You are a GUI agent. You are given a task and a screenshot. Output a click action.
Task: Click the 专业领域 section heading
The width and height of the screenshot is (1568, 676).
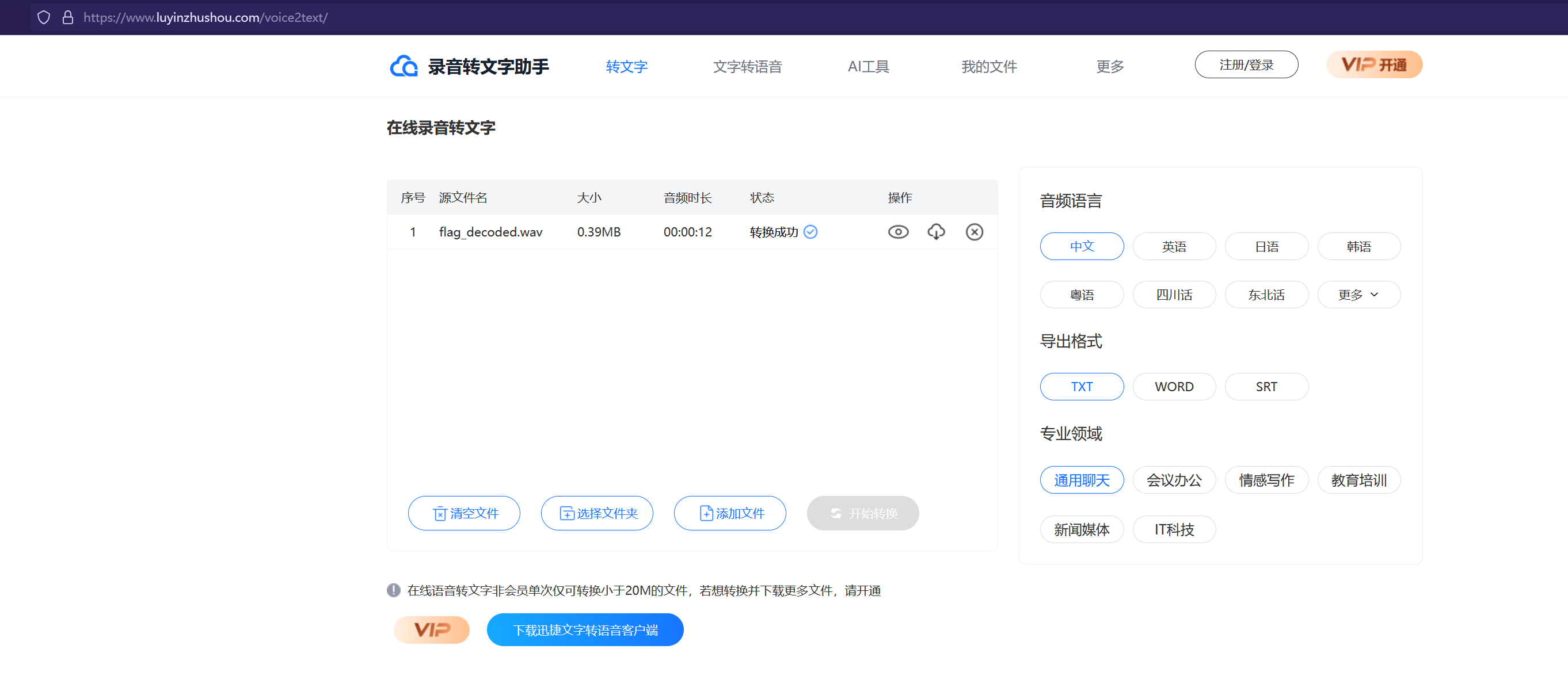click(x=1071, y=433)
